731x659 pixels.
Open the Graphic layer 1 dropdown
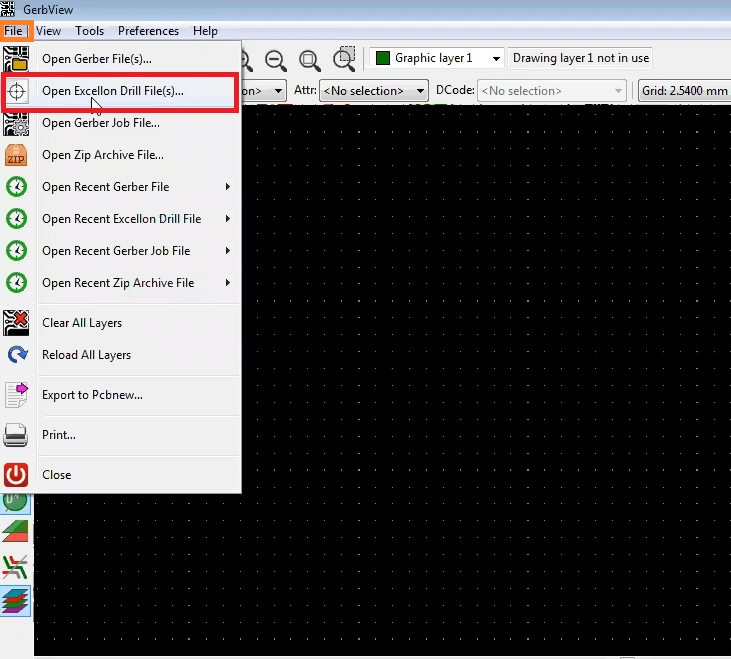(x=437, y=58)
